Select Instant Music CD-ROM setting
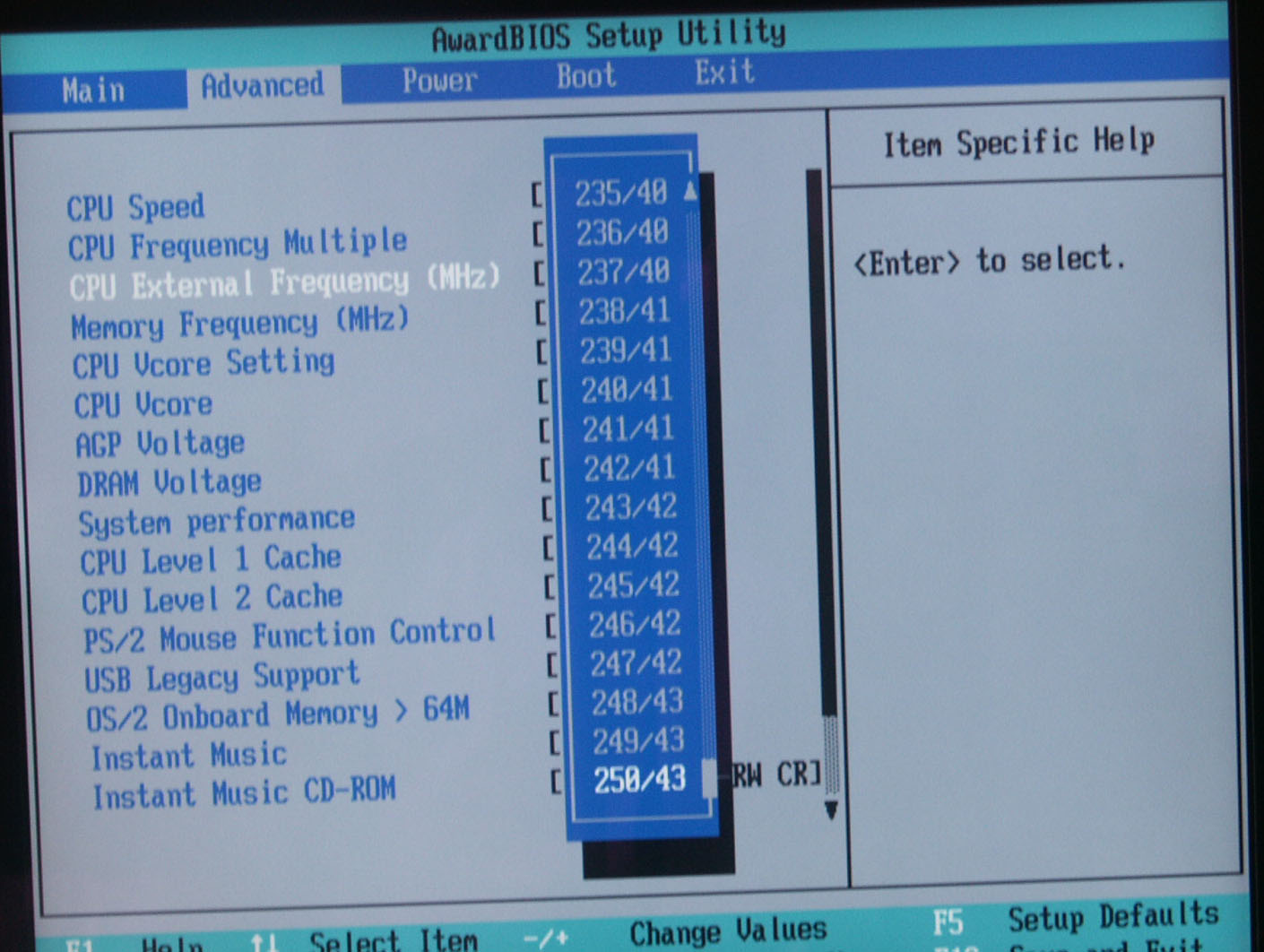This screenshot has width=1264, height=952. click(244, 795)
